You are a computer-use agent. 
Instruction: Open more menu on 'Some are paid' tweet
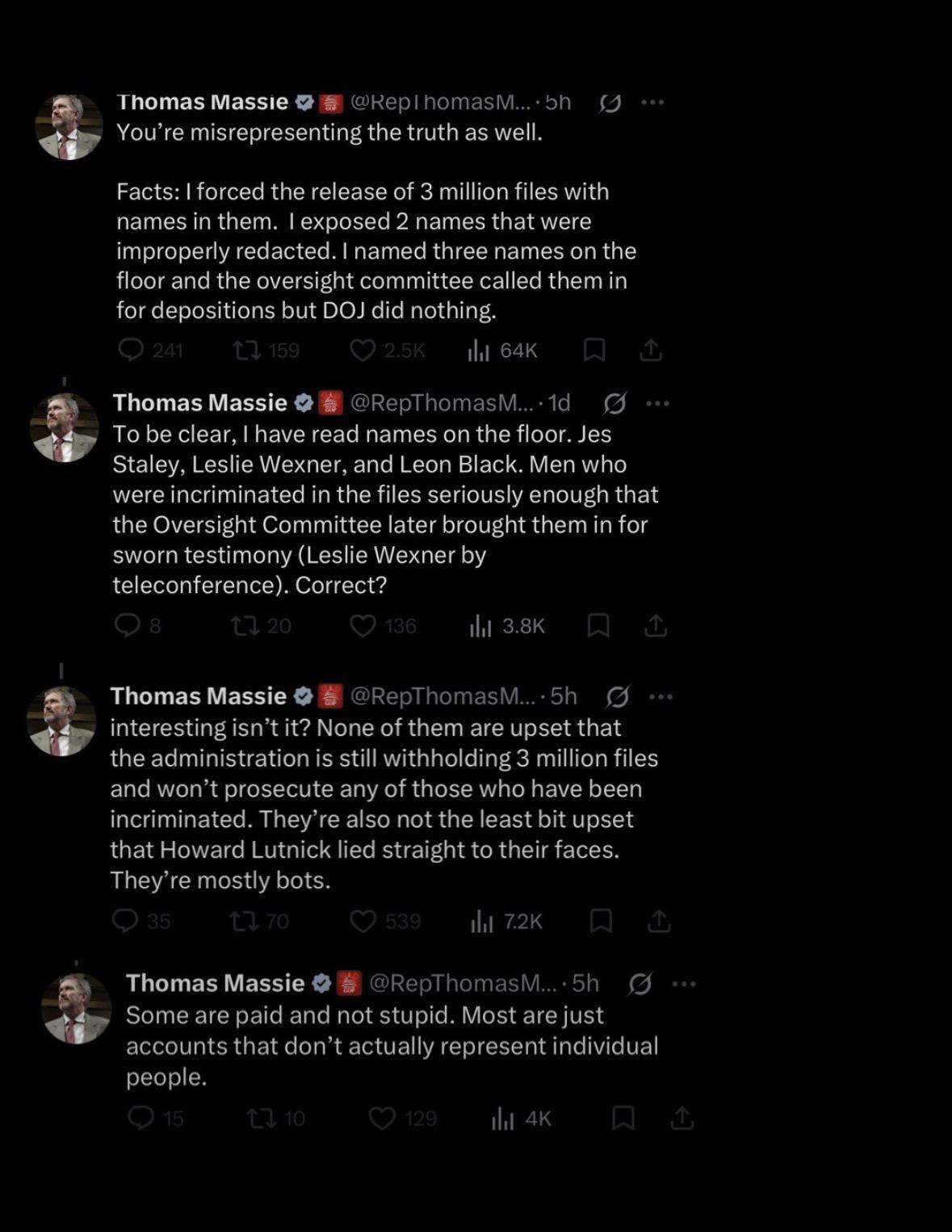tap(683, 983)
